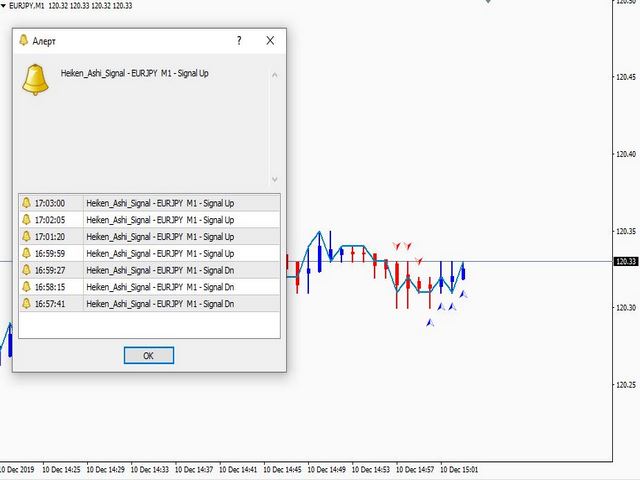The height and width of the screenshot is (480, 640).
Task: Click the bell icon in the 16:59:59 row
Action: 27,253
